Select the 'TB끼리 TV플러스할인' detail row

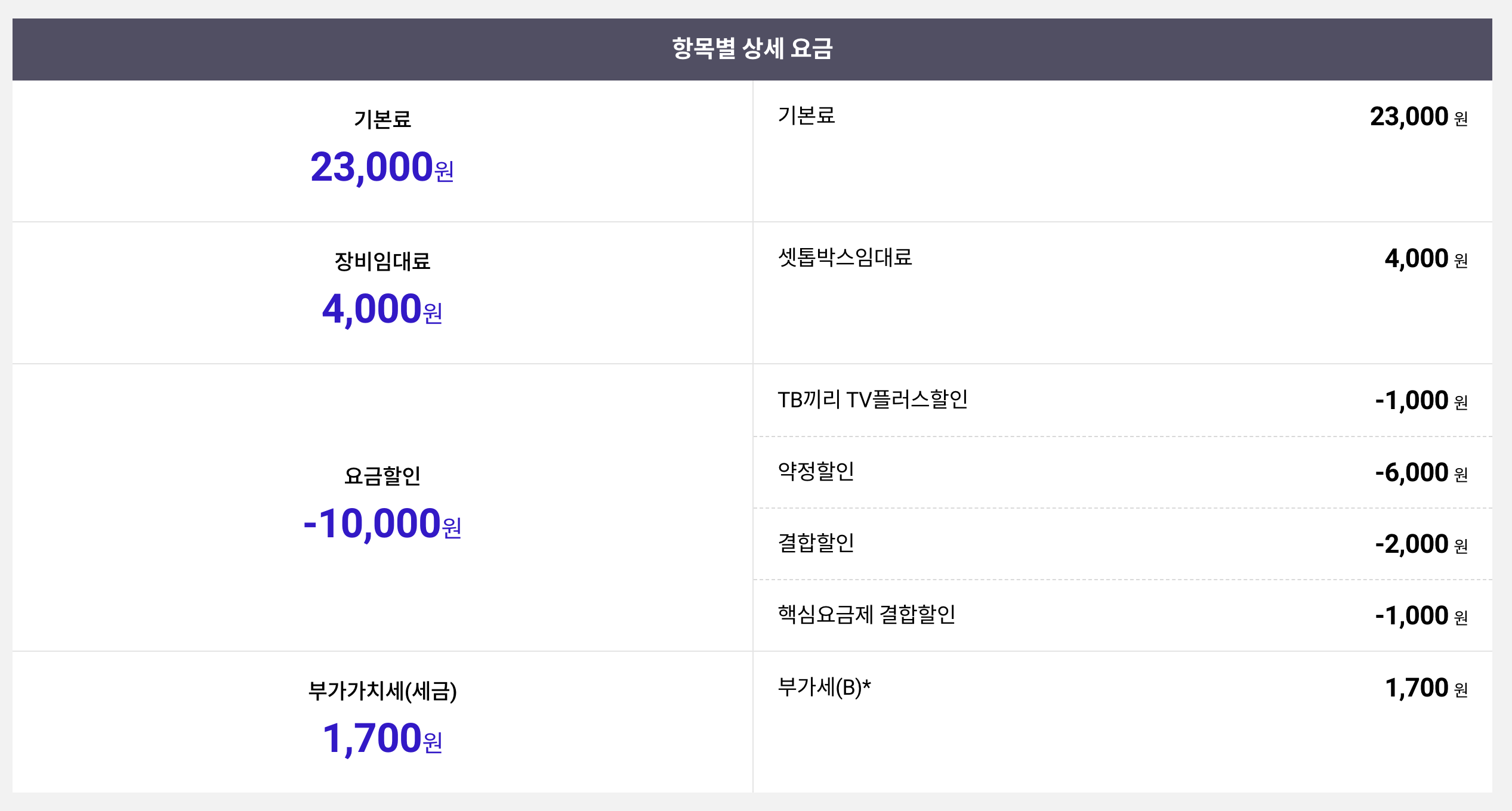[872, 400]
